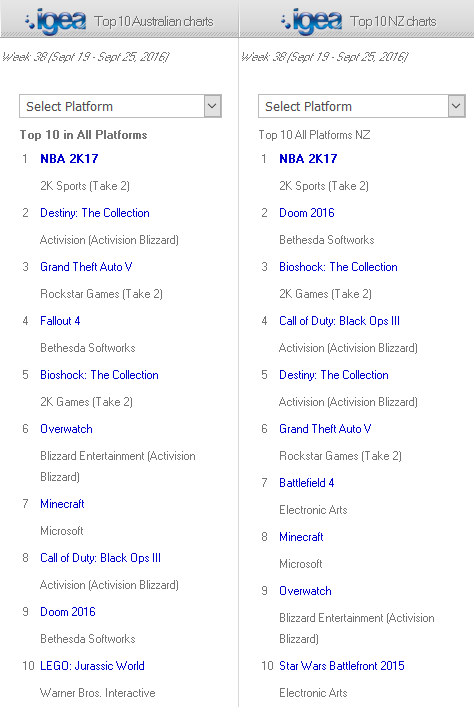Open Bioshock: The Collection in NZ chart

(338, 267)
